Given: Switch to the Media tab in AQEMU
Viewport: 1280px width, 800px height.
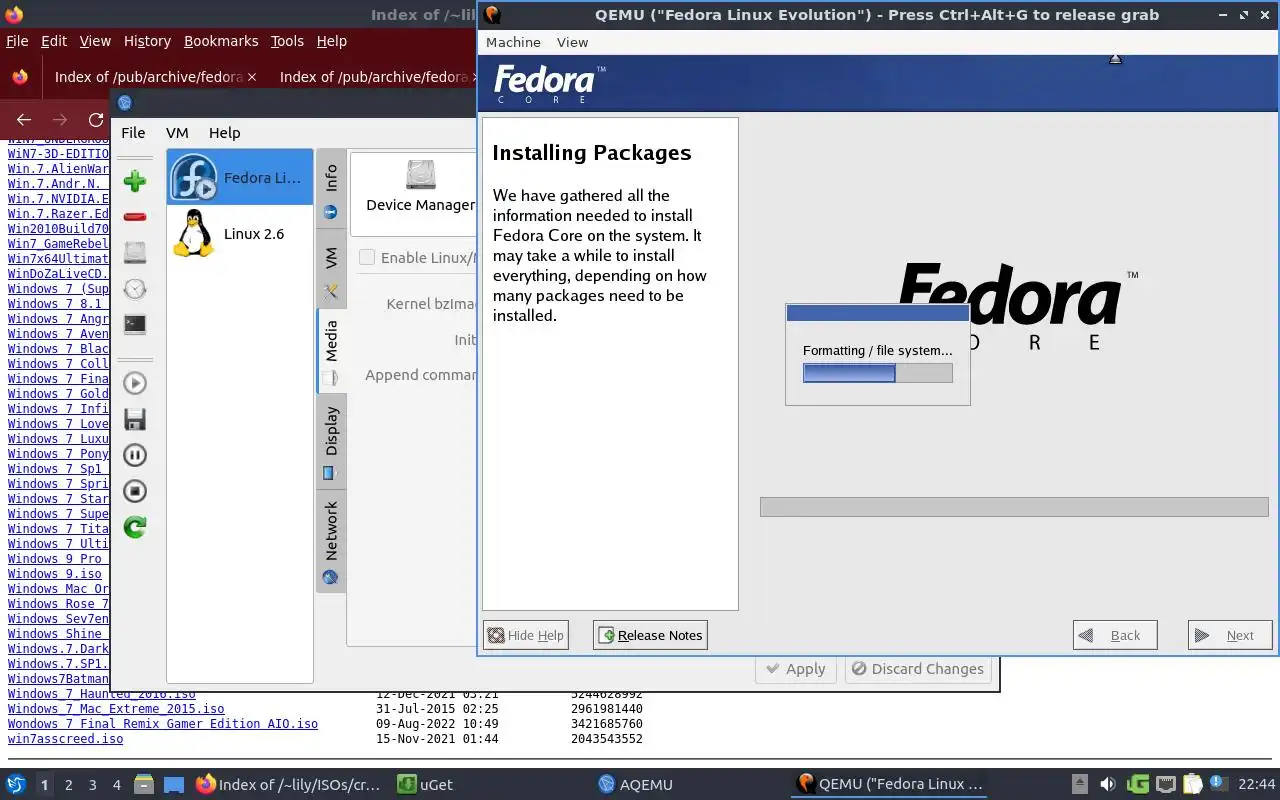Looking at the screenshot, I should pos(331,351).
